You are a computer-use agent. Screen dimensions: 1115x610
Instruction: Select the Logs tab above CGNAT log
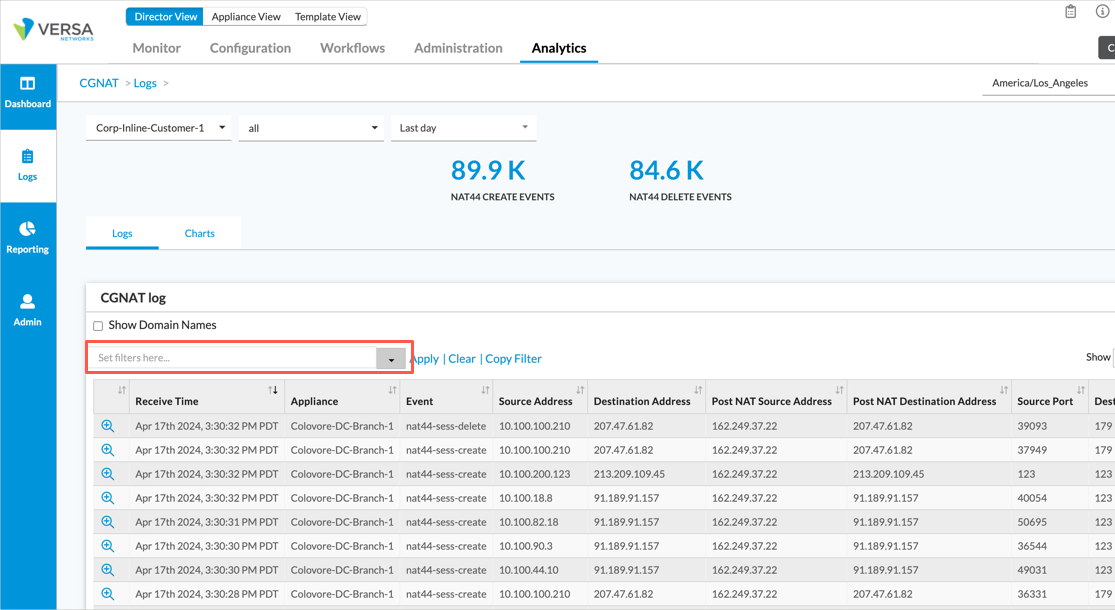pyautogui.click(x=122, y=233)
